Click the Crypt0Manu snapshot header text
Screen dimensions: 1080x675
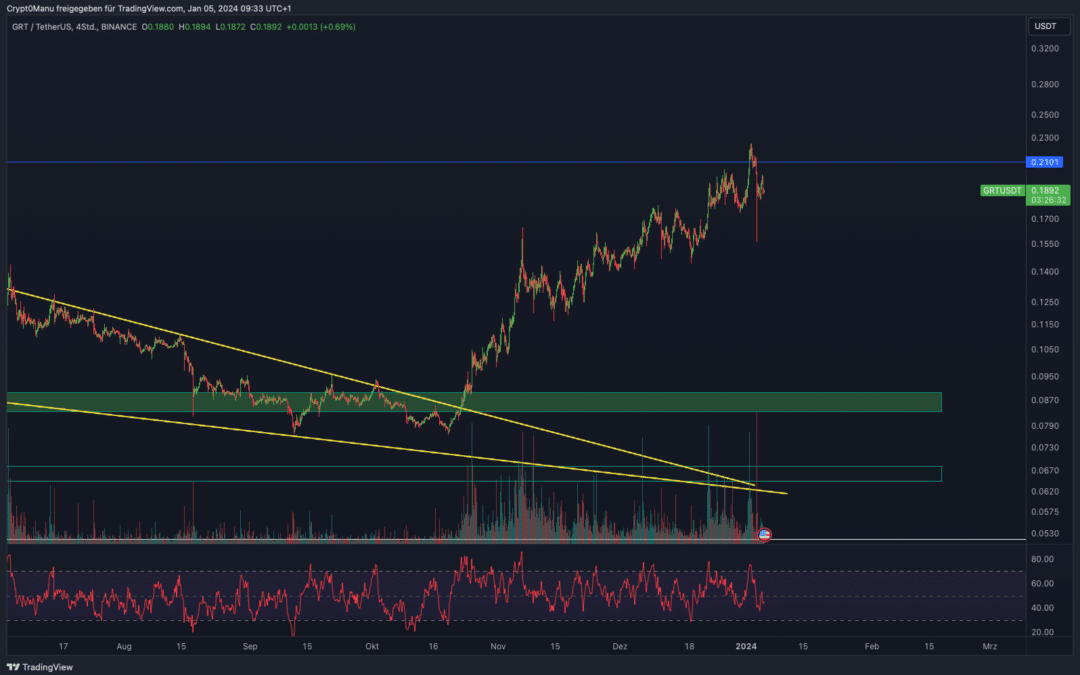pyautogui.click(x=149, y=8)
